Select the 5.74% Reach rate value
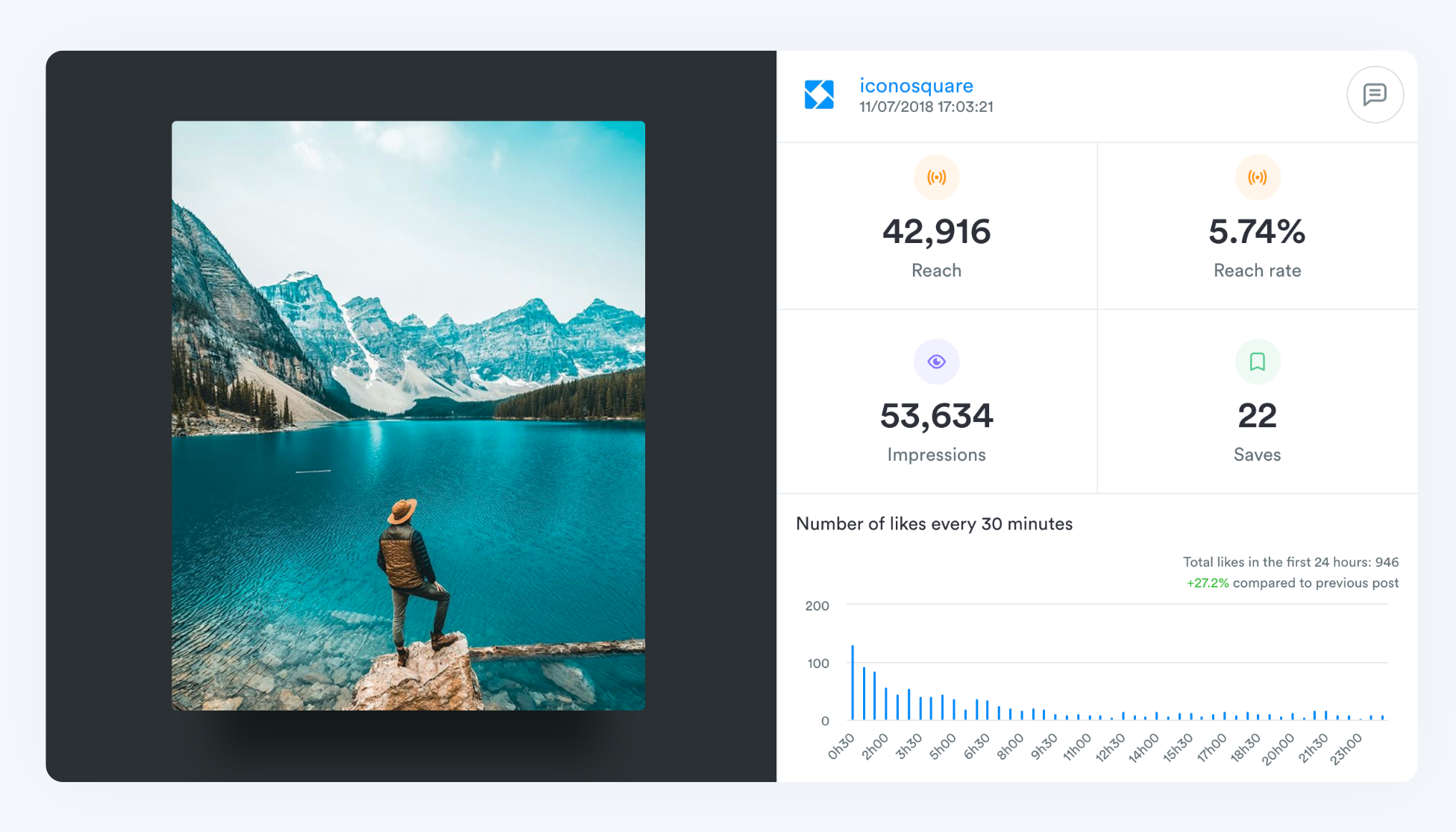Image resolution: width=1456 pixels, height=832 pixels. click(x=1257, y=232)
